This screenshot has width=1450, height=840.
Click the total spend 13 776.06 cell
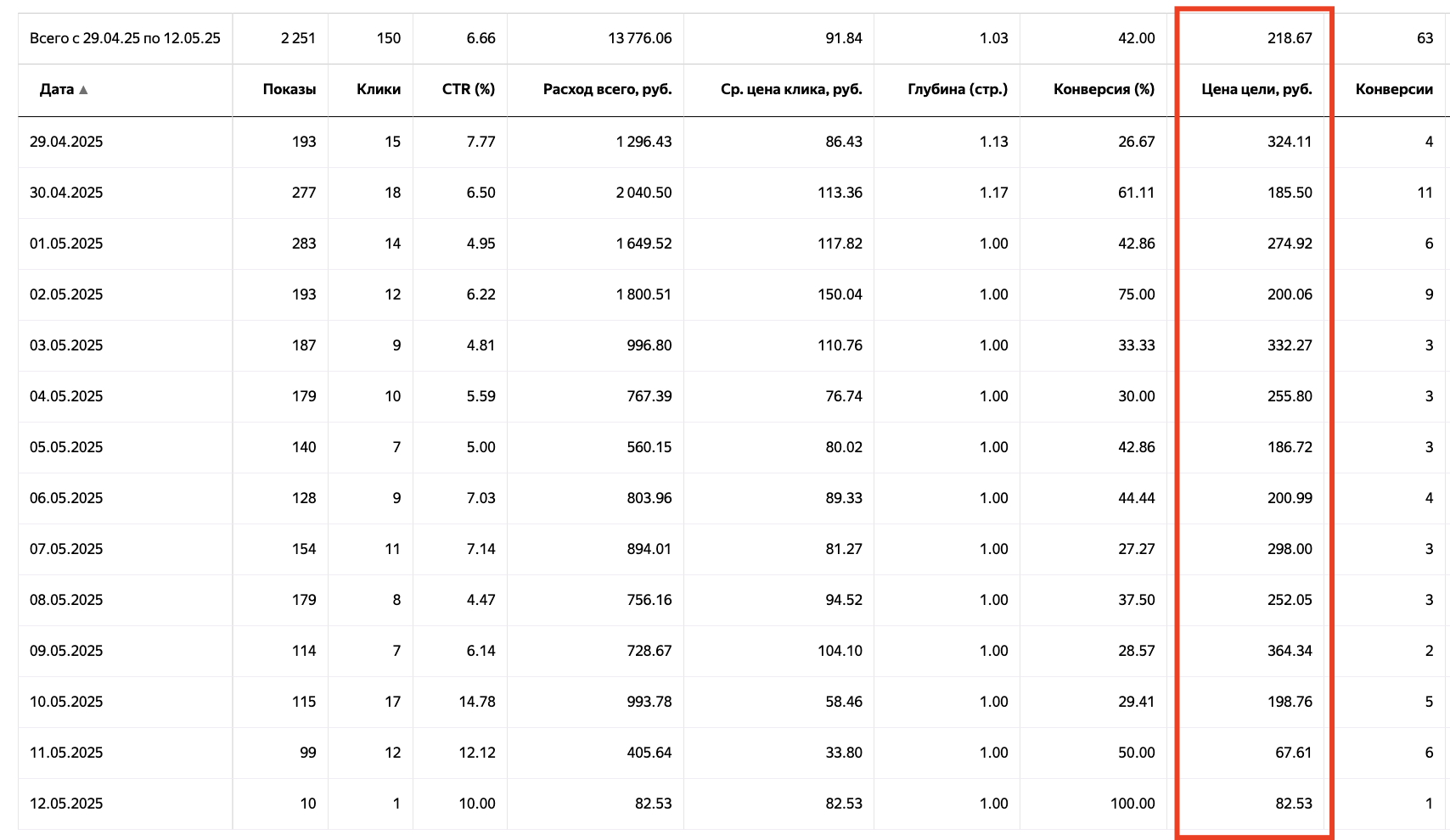[640, 38]
